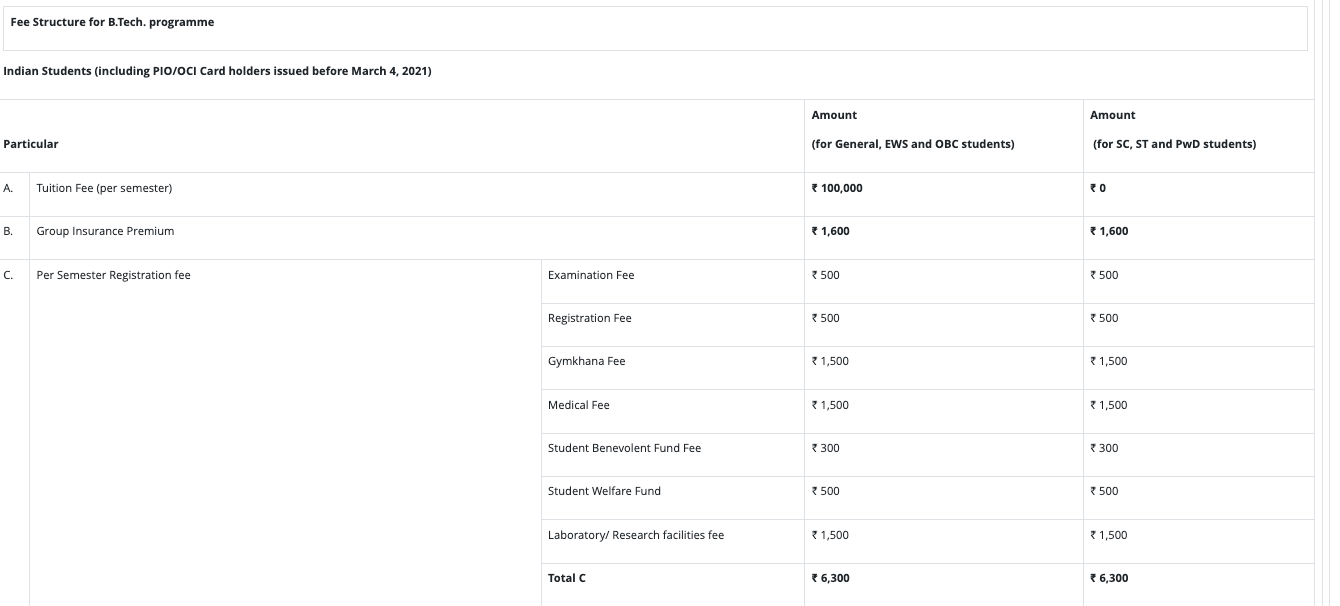The width and height of the screenshot is (1340, 606).
Task: Click the 'Total C' bold cell
Action: tap(565, 577)
